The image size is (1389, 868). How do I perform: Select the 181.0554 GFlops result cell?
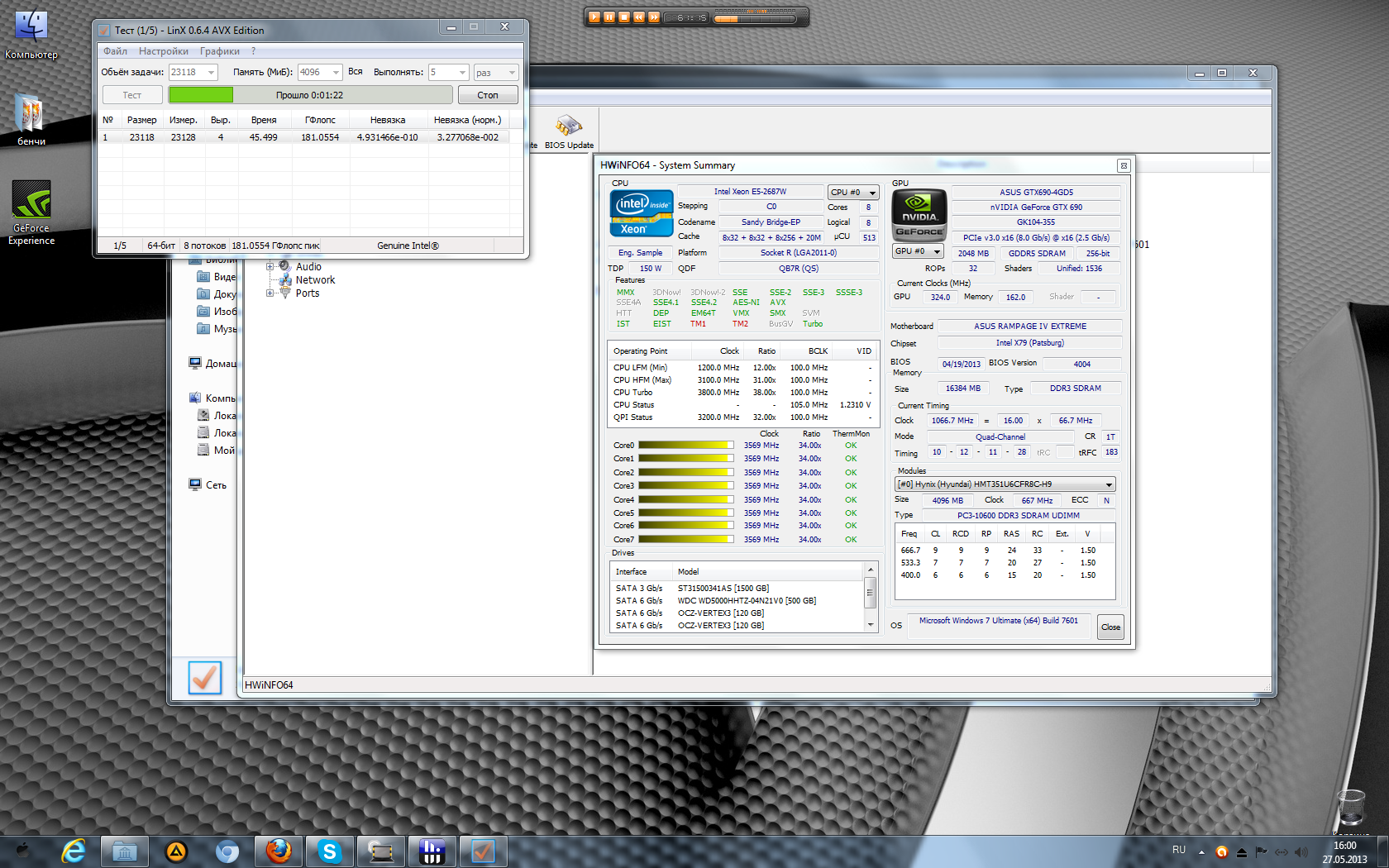click(320, 137)
